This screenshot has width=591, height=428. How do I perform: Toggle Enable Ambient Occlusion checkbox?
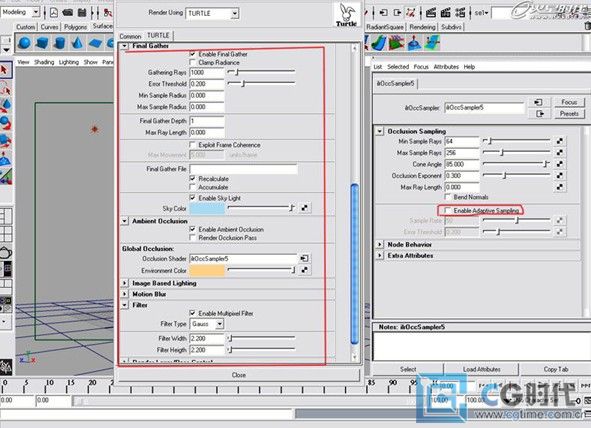[x=192, y=229]
